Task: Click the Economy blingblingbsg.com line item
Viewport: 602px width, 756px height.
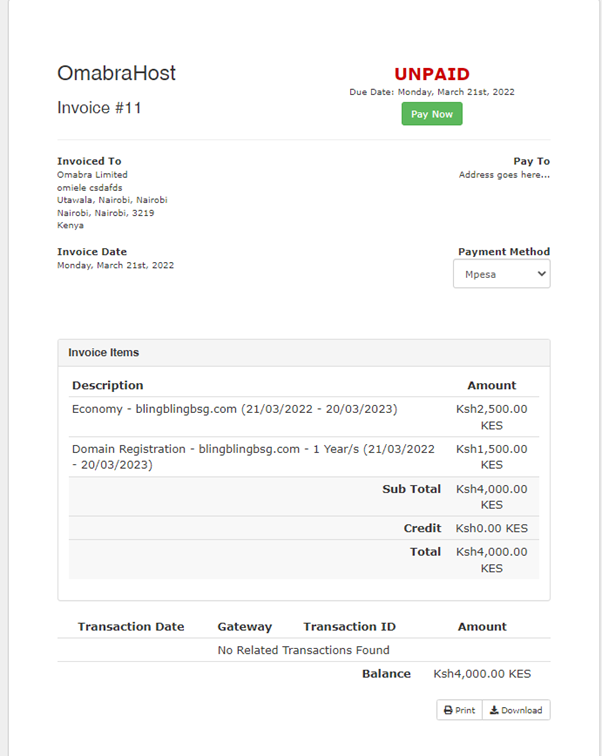Action: (x=234, y=409)
